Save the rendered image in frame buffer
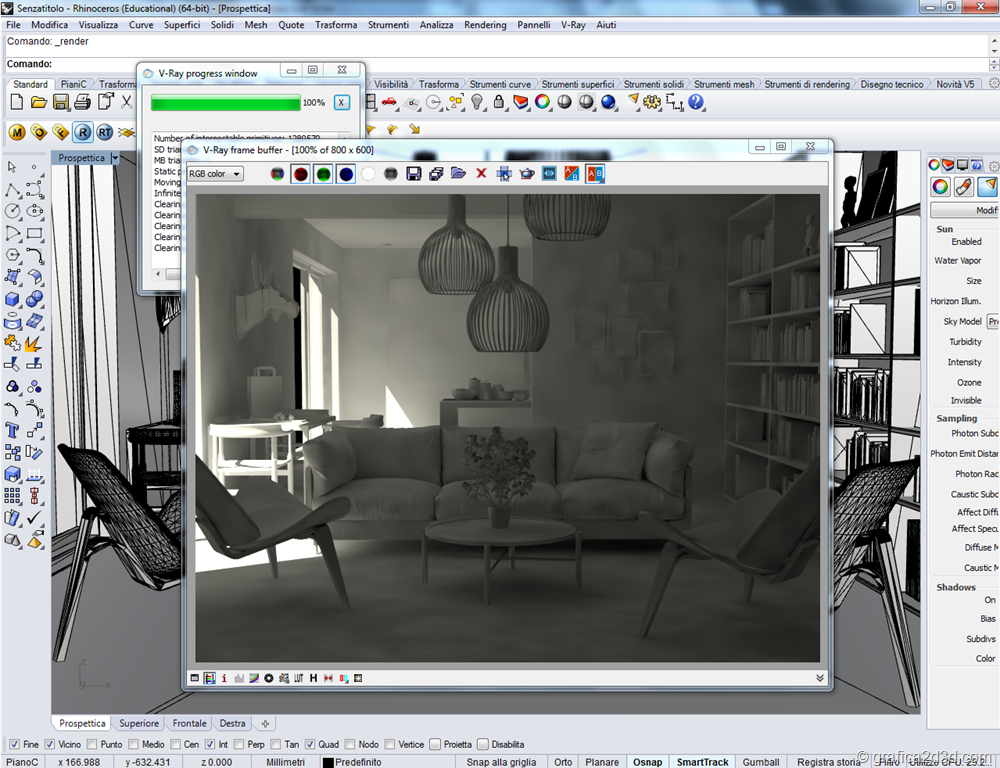Screen dimensions: 1000x768 click(413, 174)
